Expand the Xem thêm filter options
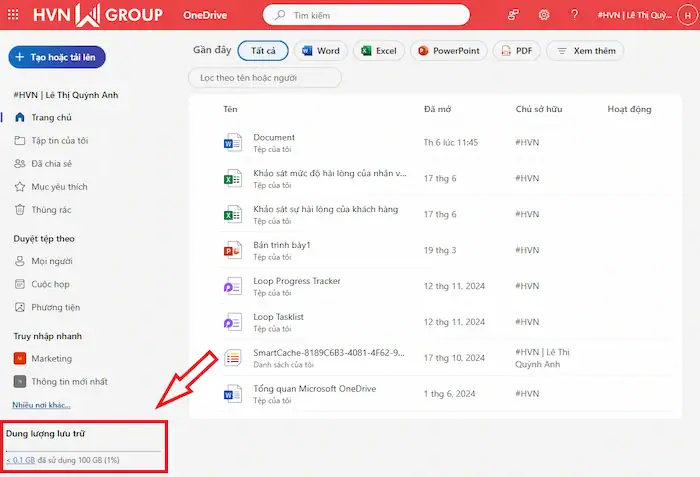This screenshot has width=700, height=477. (585, 51)
